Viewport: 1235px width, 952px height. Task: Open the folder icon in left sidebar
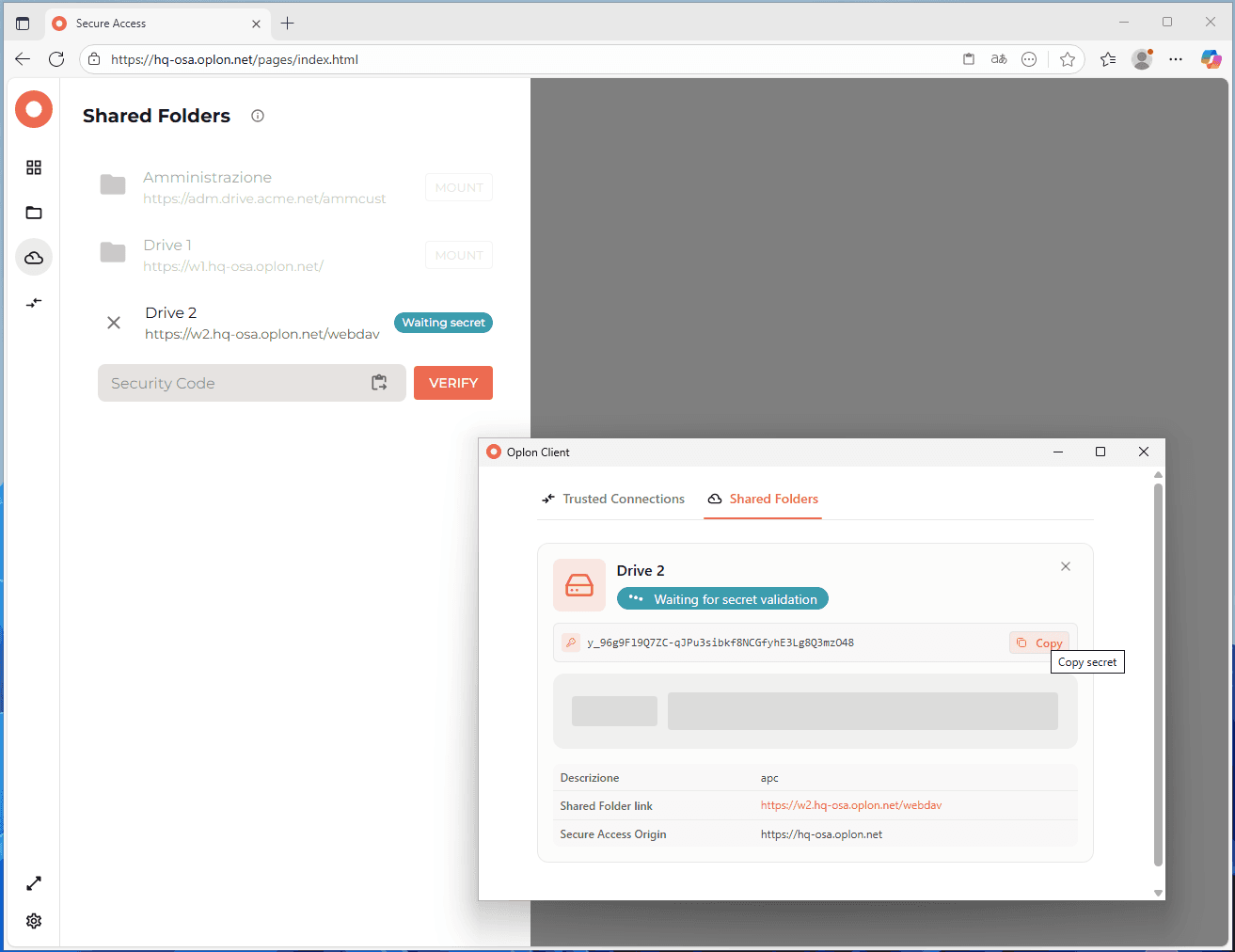point(34,213)
